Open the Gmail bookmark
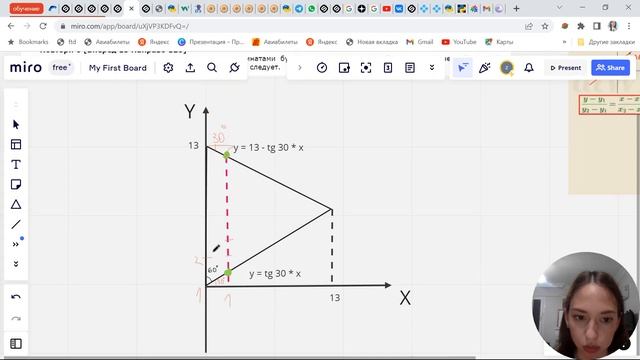 [x=420, y=42]
